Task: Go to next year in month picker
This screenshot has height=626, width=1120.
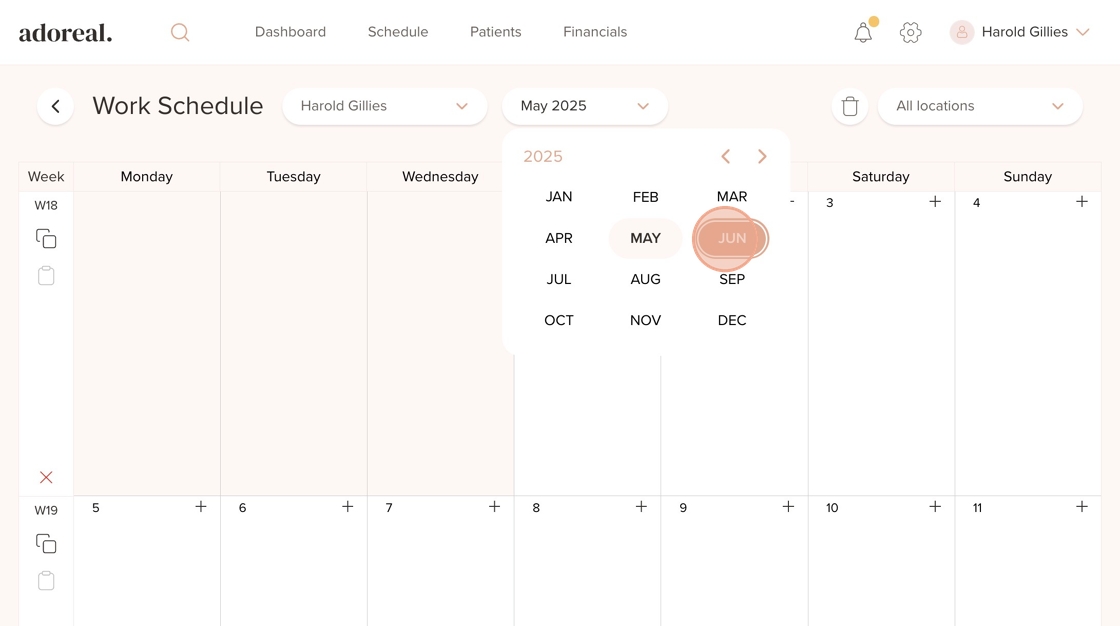Action: point(762,157)
